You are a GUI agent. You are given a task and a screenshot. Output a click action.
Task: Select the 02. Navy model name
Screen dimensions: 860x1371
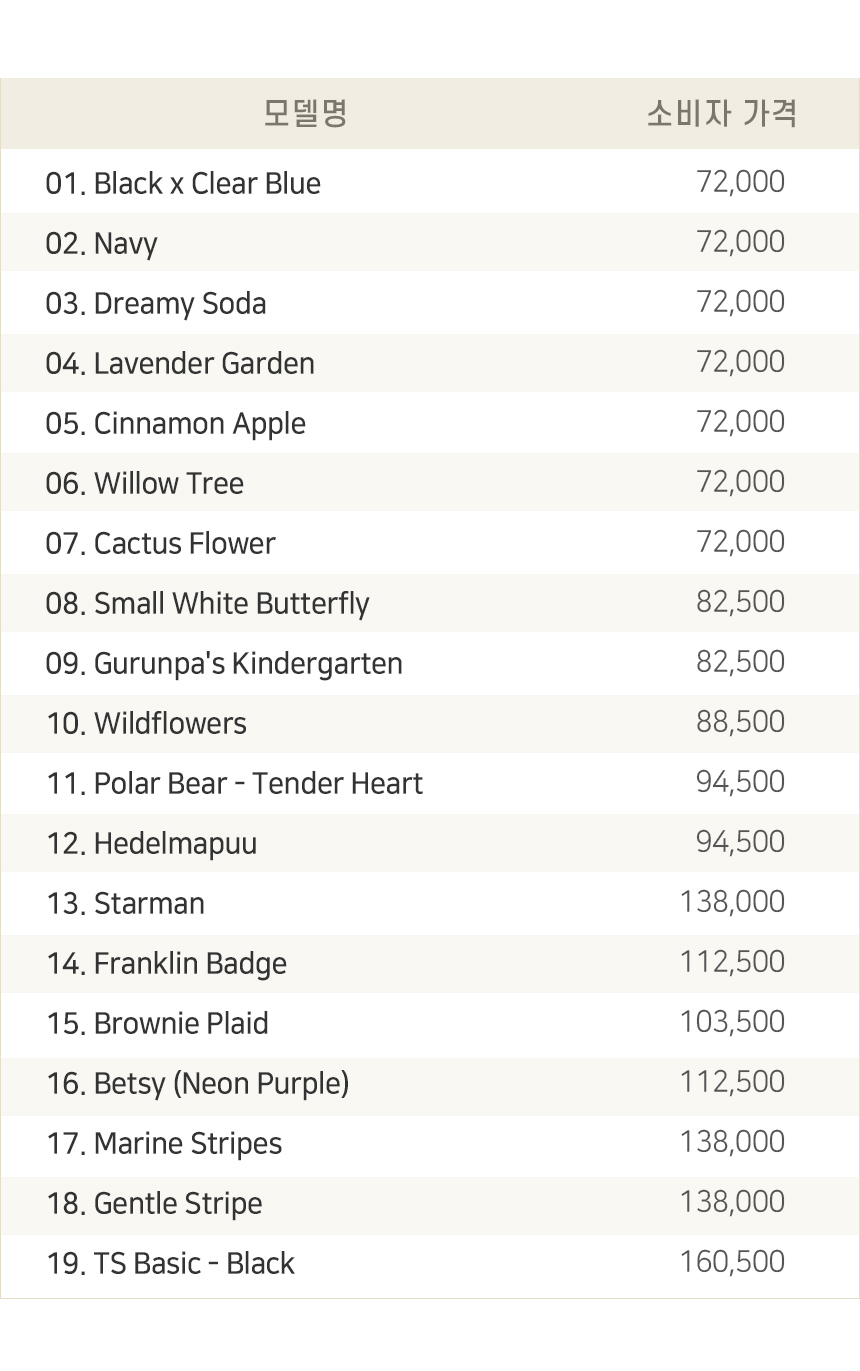[101, 244]
